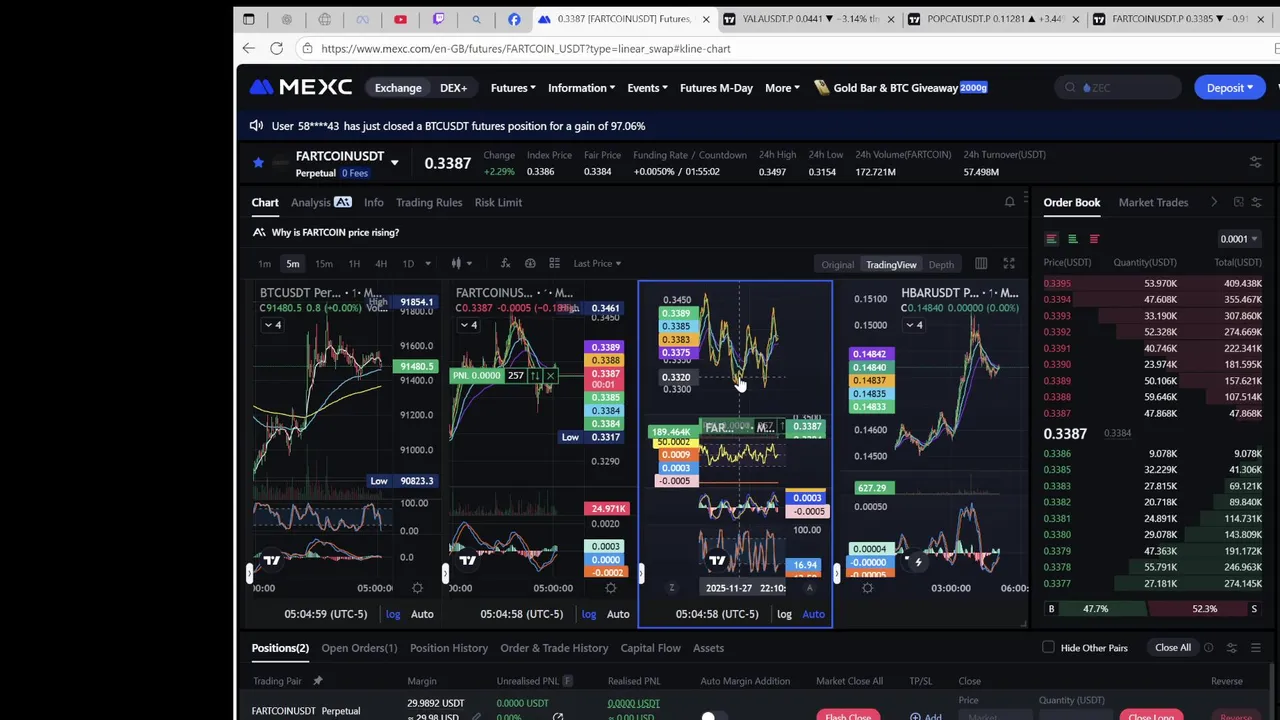Toggle the FARTCOINUSDT favorite star
The width and height of the screenshot is (1280, 720).
pos(258,162)
